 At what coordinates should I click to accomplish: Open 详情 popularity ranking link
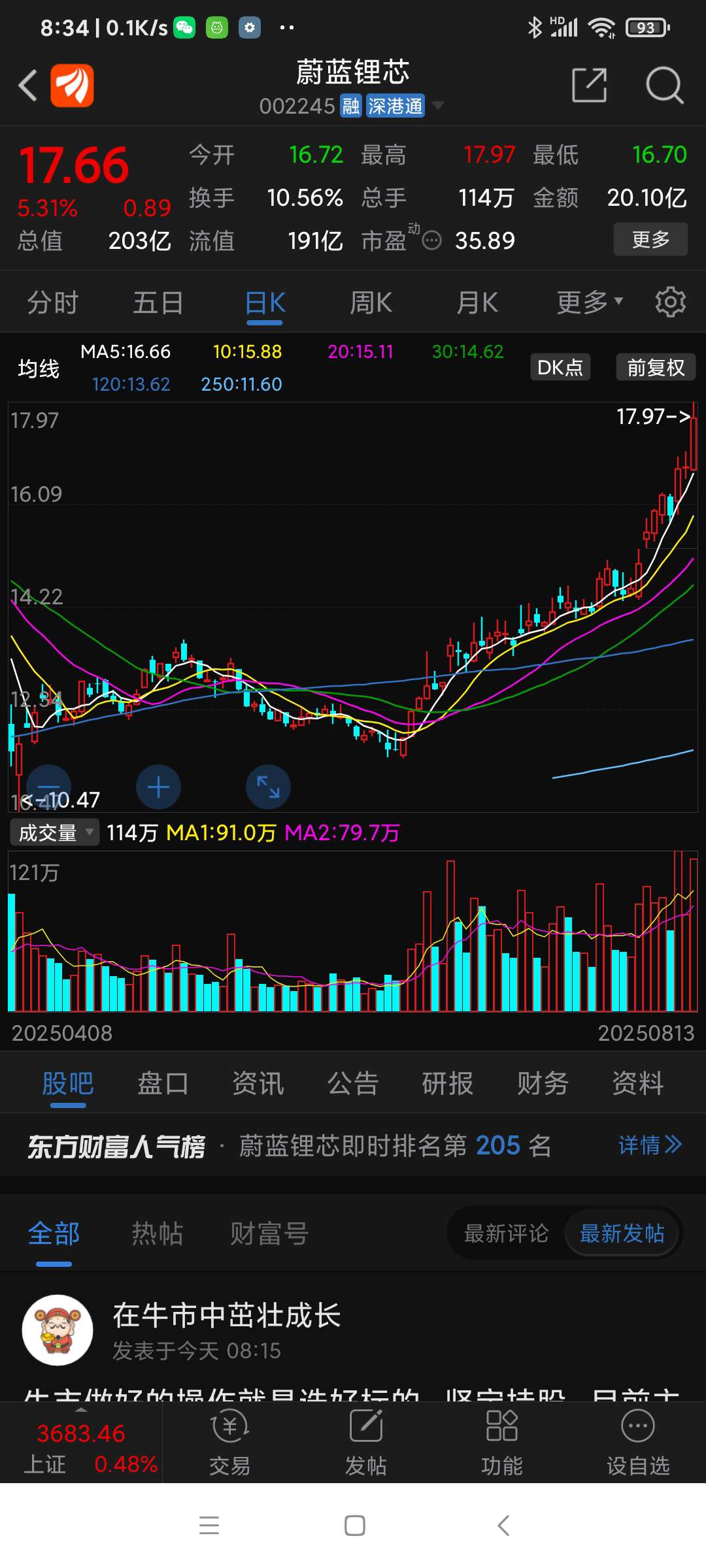650,1145
